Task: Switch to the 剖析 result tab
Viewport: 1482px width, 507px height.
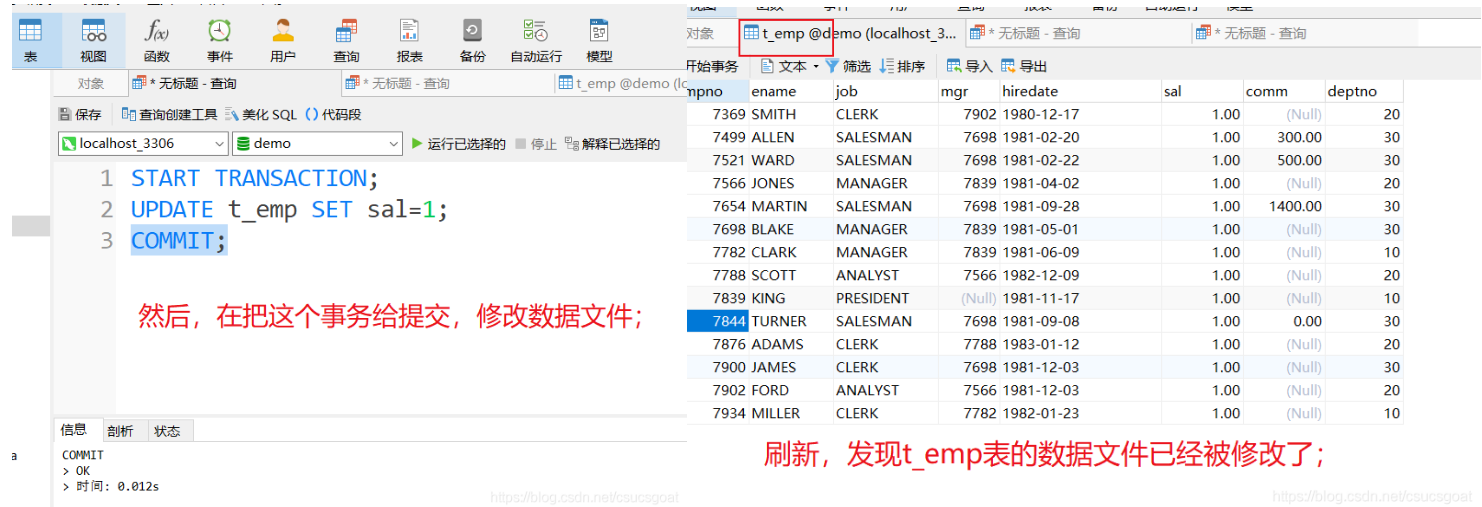Action: (x=120, y=431)
